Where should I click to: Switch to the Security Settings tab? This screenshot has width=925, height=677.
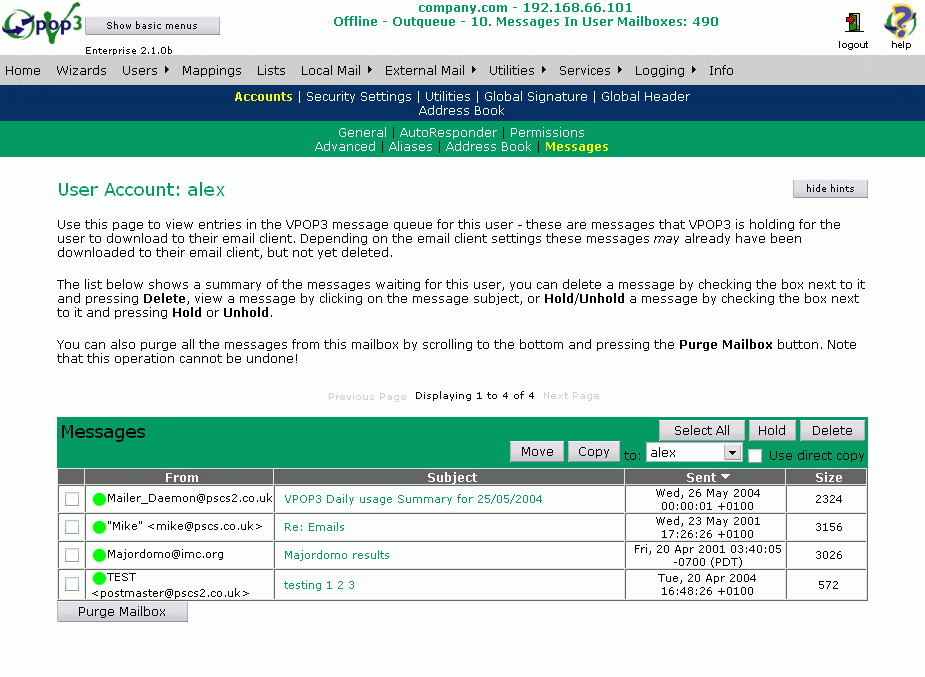pos(359,96)
